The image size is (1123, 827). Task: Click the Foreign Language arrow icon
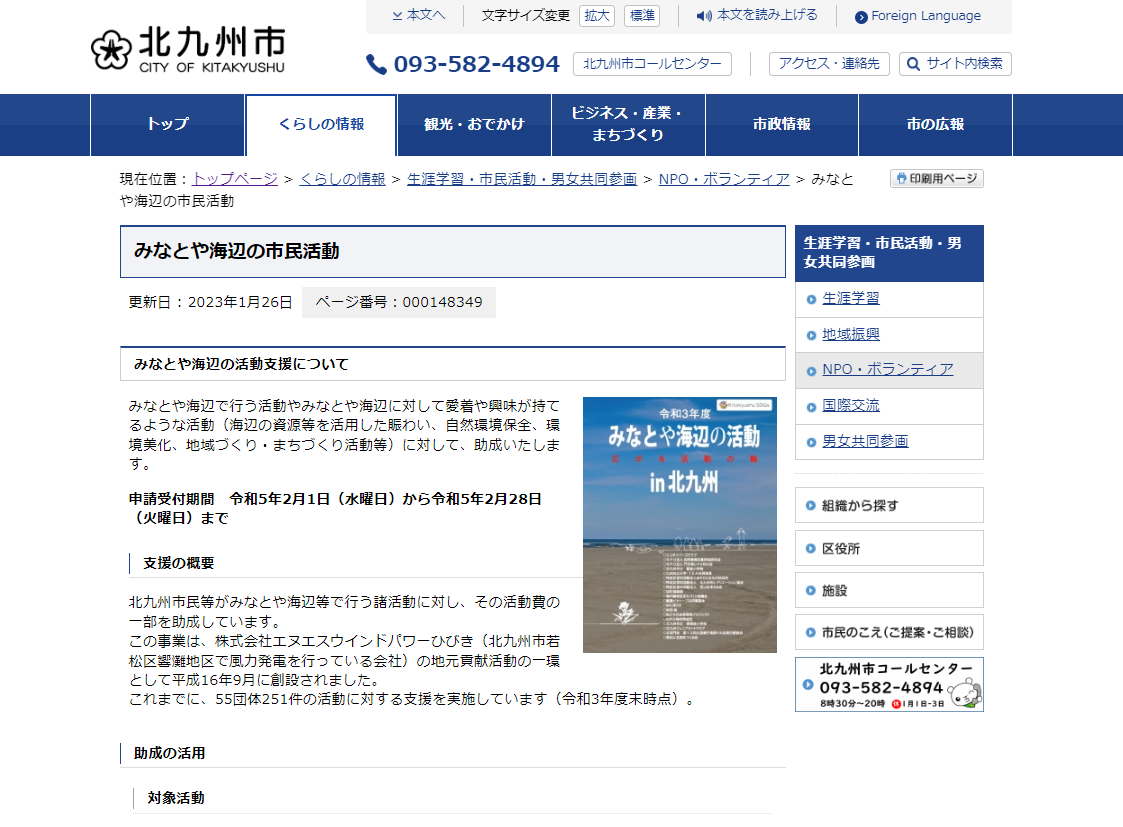coord(861,17)
